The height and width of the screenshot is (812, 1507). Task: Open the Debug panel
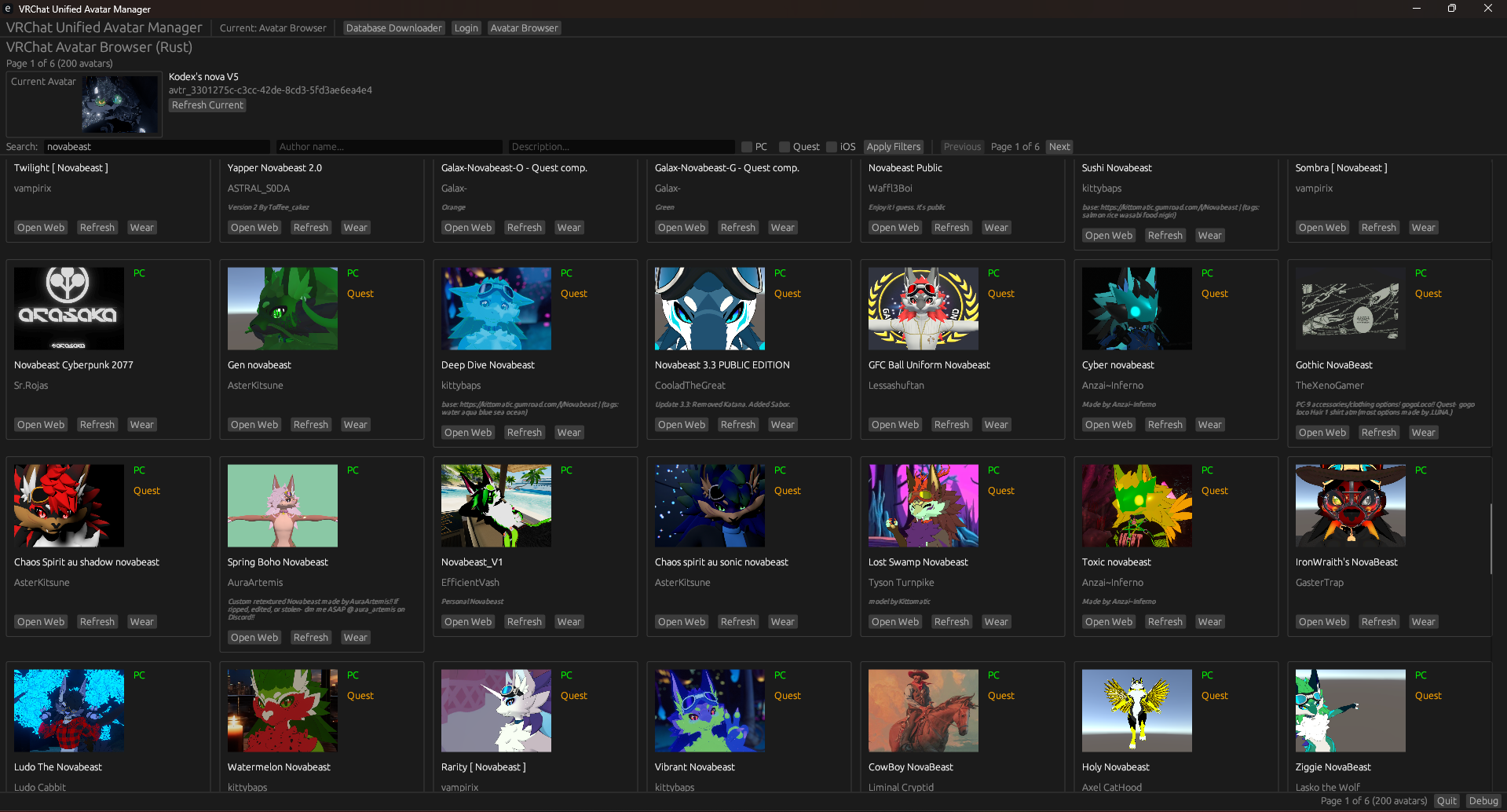tap(1483, 800)
